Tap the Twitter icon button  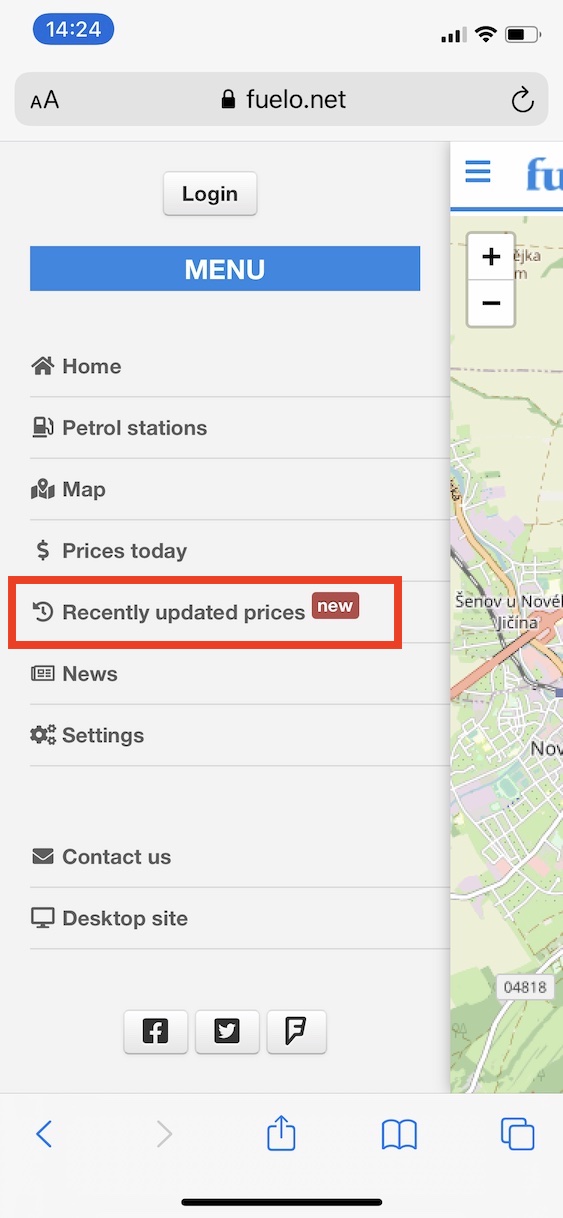pyautogui.click(x=227, y=1032)
